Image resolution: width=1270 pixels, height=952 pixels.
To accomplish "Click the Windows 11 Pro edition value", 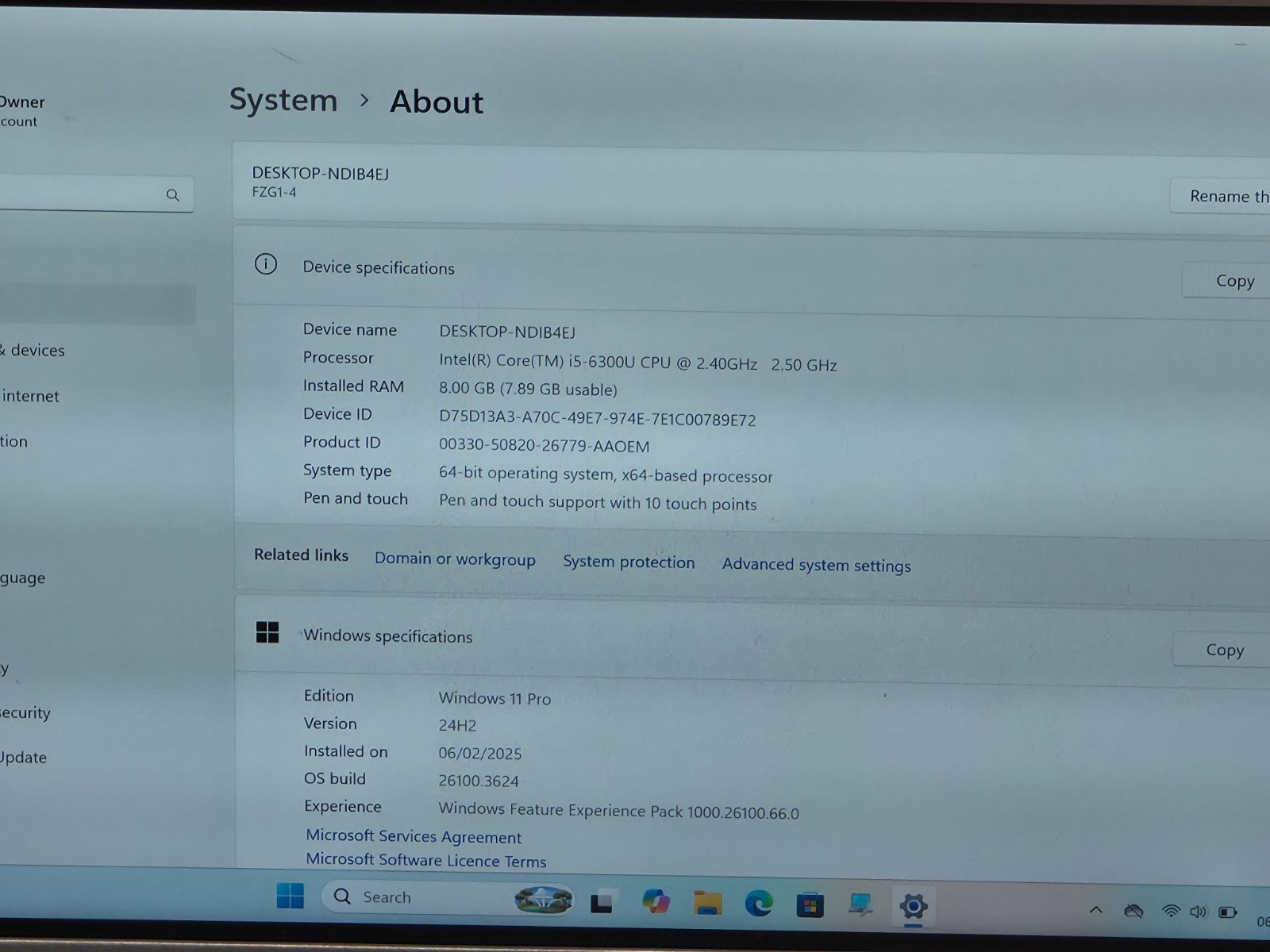I will click(495, 698).
